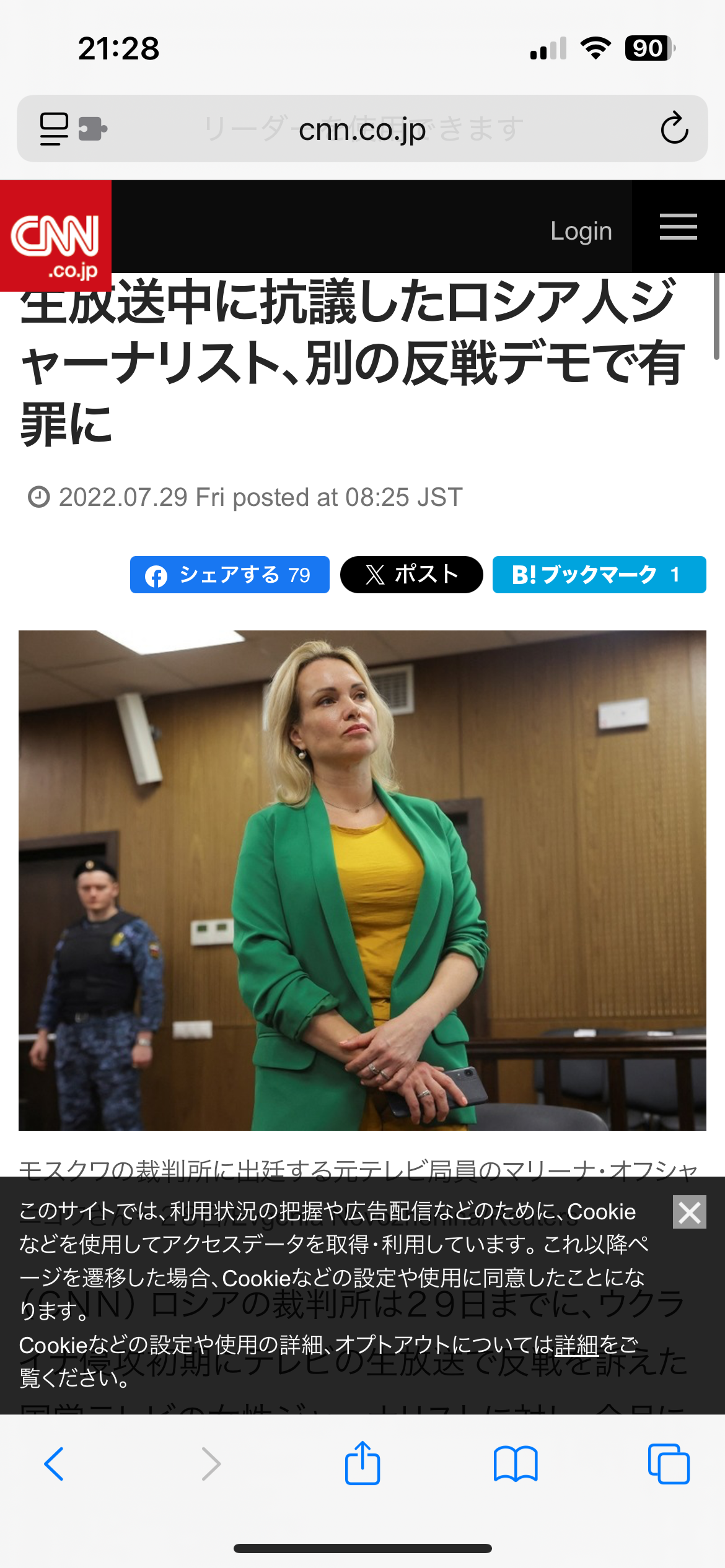Add a Hatena B!ブックマーク bookmark
The image size is (725, 1568).
point(599,575)
